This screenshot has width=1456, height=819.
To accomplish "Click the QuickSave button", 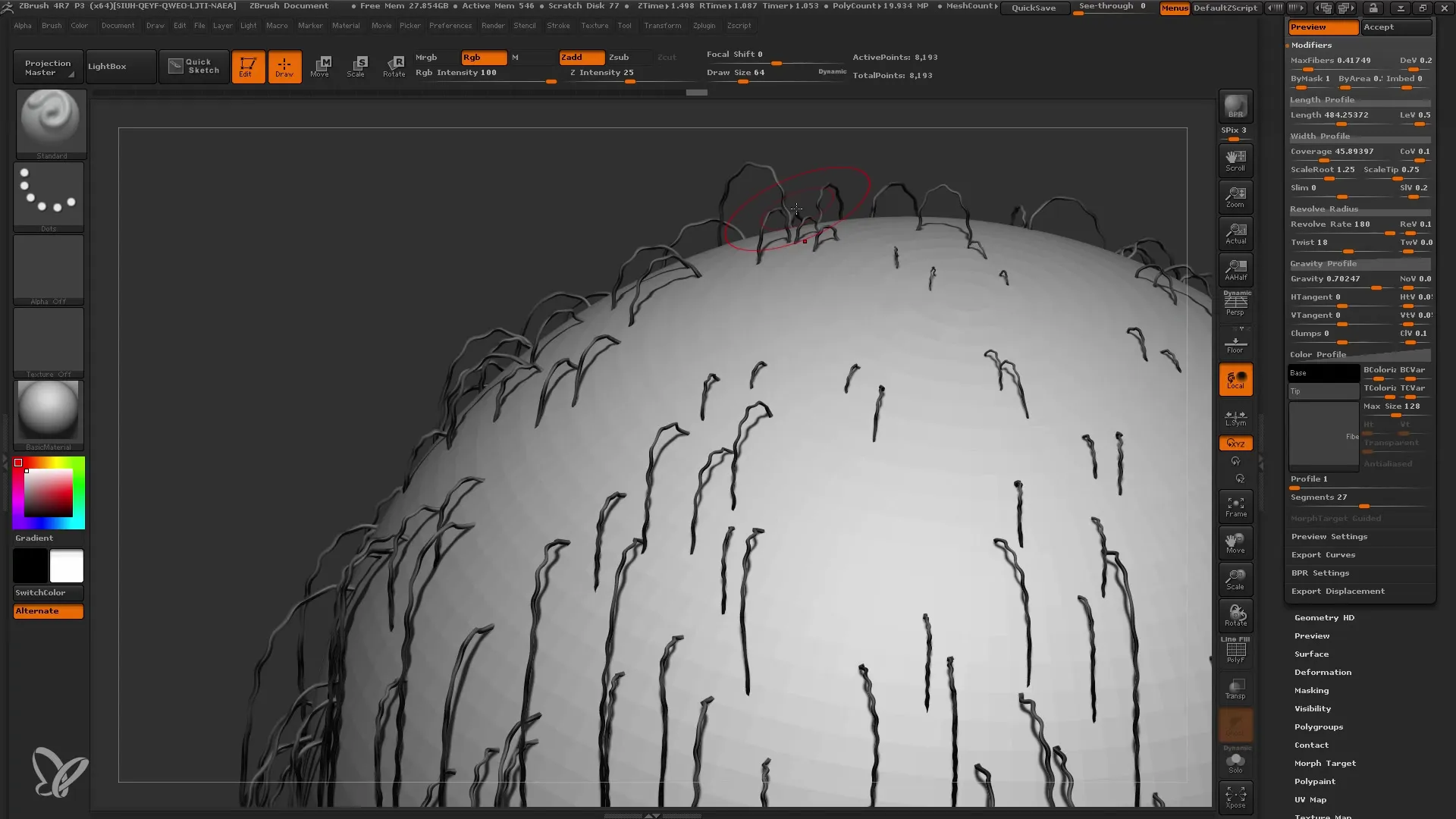I will pyautogui.click(x=1033, y=8).
